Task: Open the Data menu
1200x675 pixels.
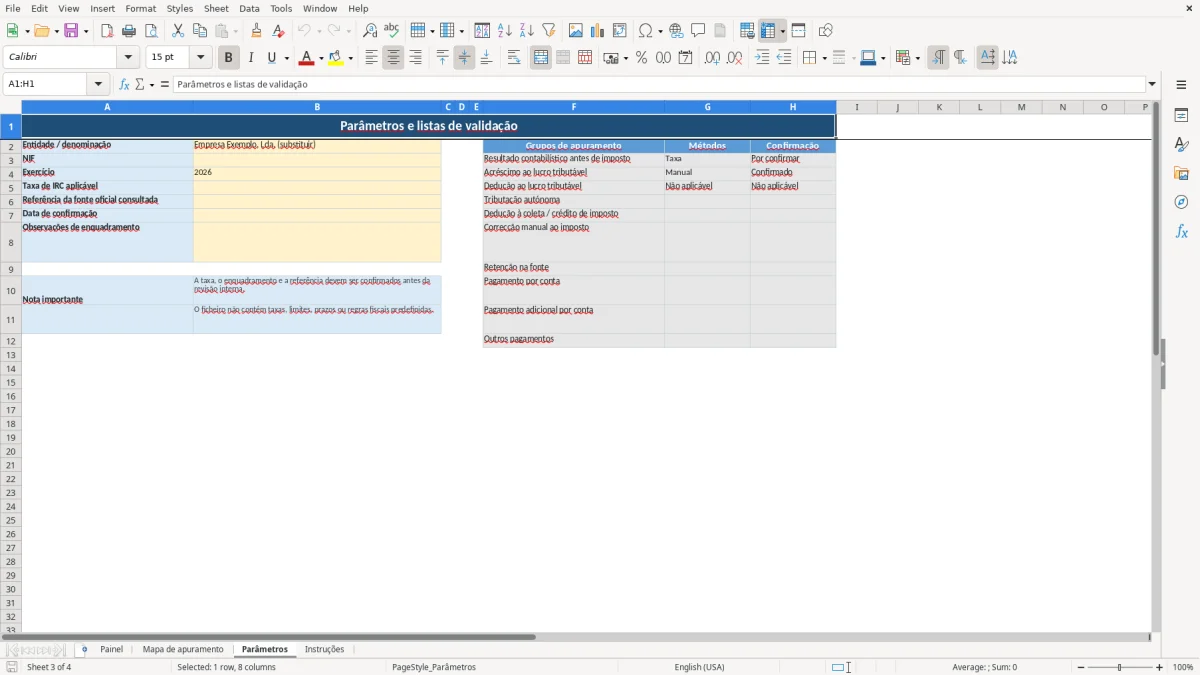Action: [x=249, y=8]
